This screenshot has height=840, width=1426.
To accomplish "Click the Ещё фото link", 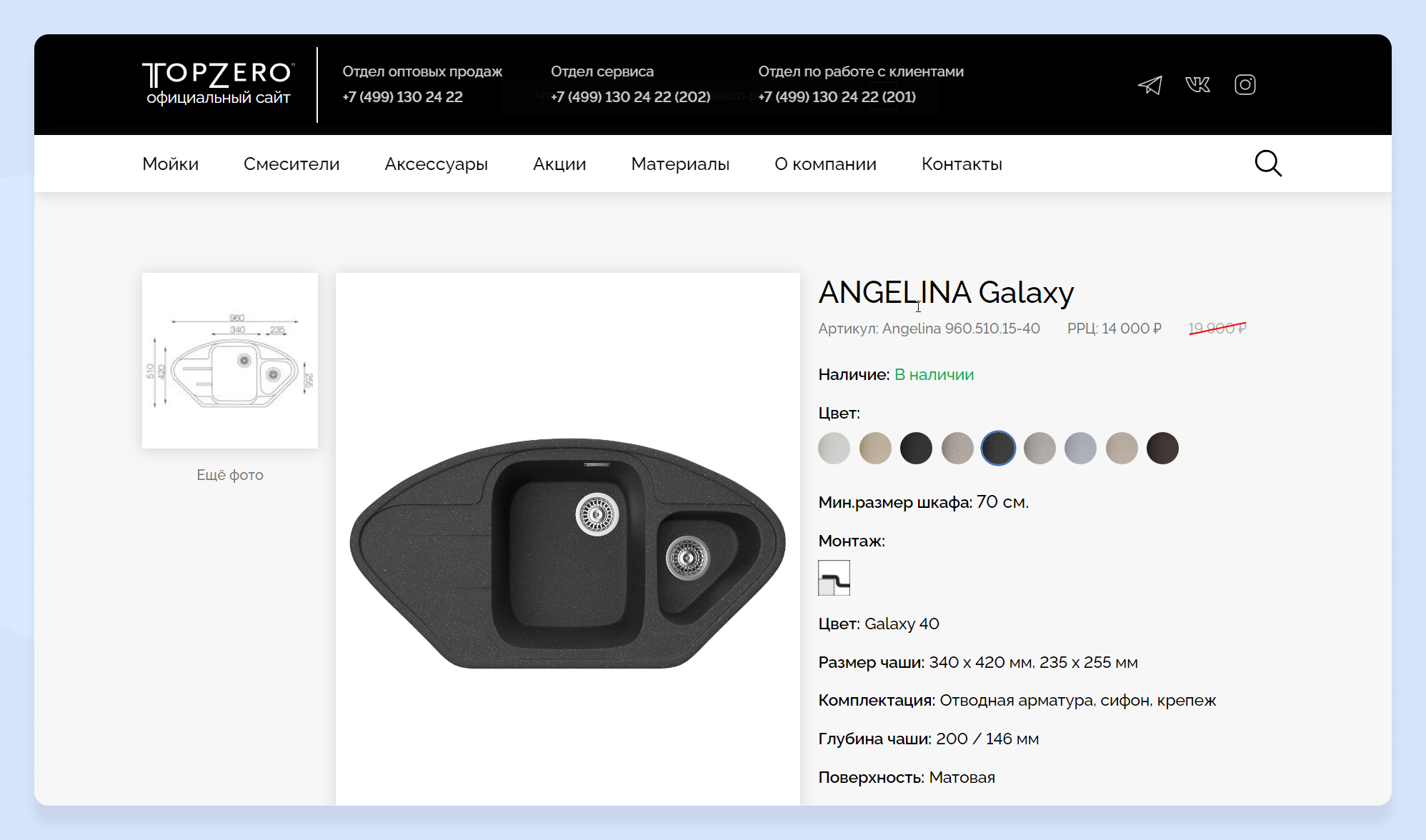I will 230,475.
